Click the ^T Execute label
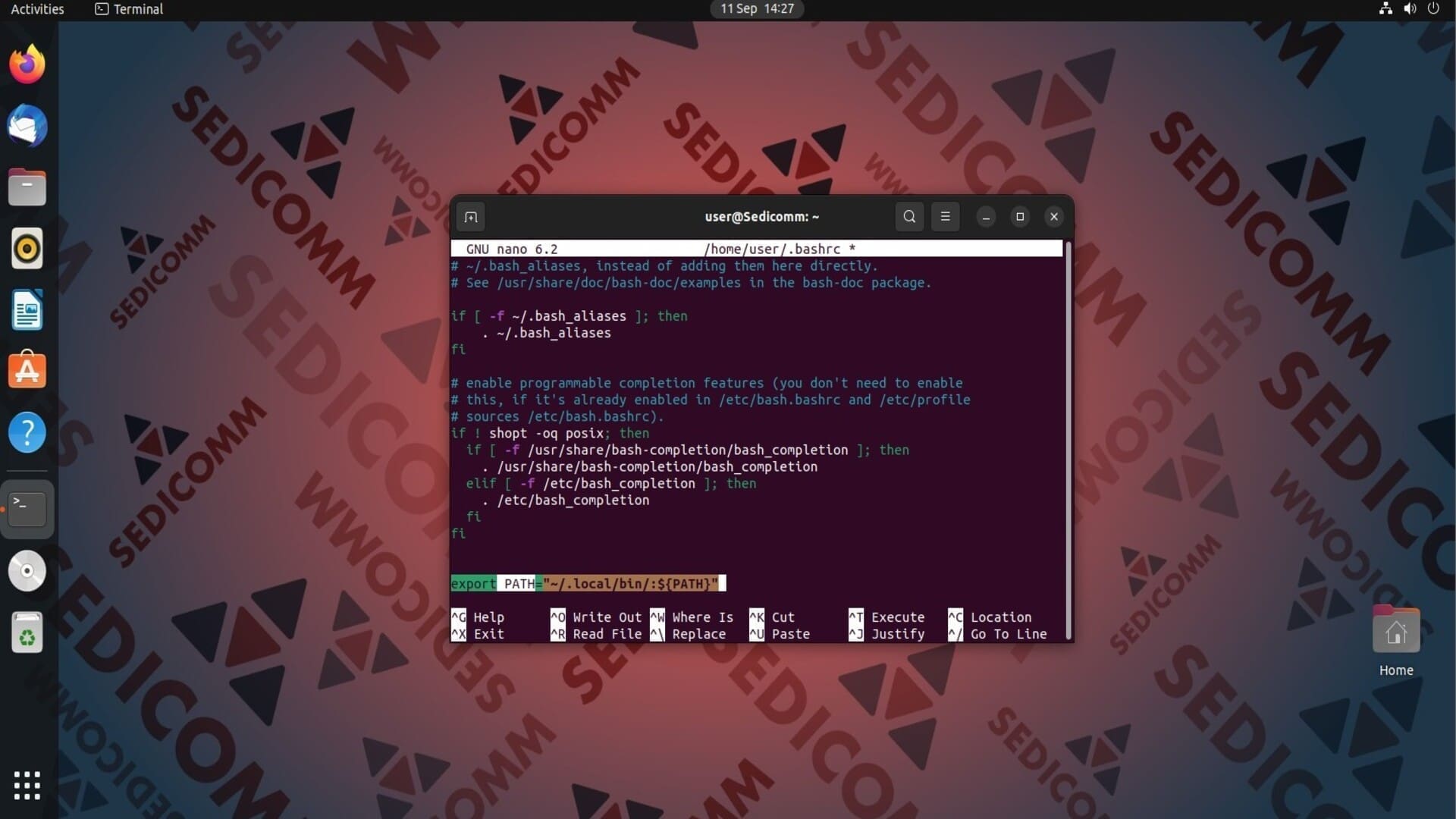Image resolution: width=1456 pixels, height=819 pixels. click(x=886, y=617)
